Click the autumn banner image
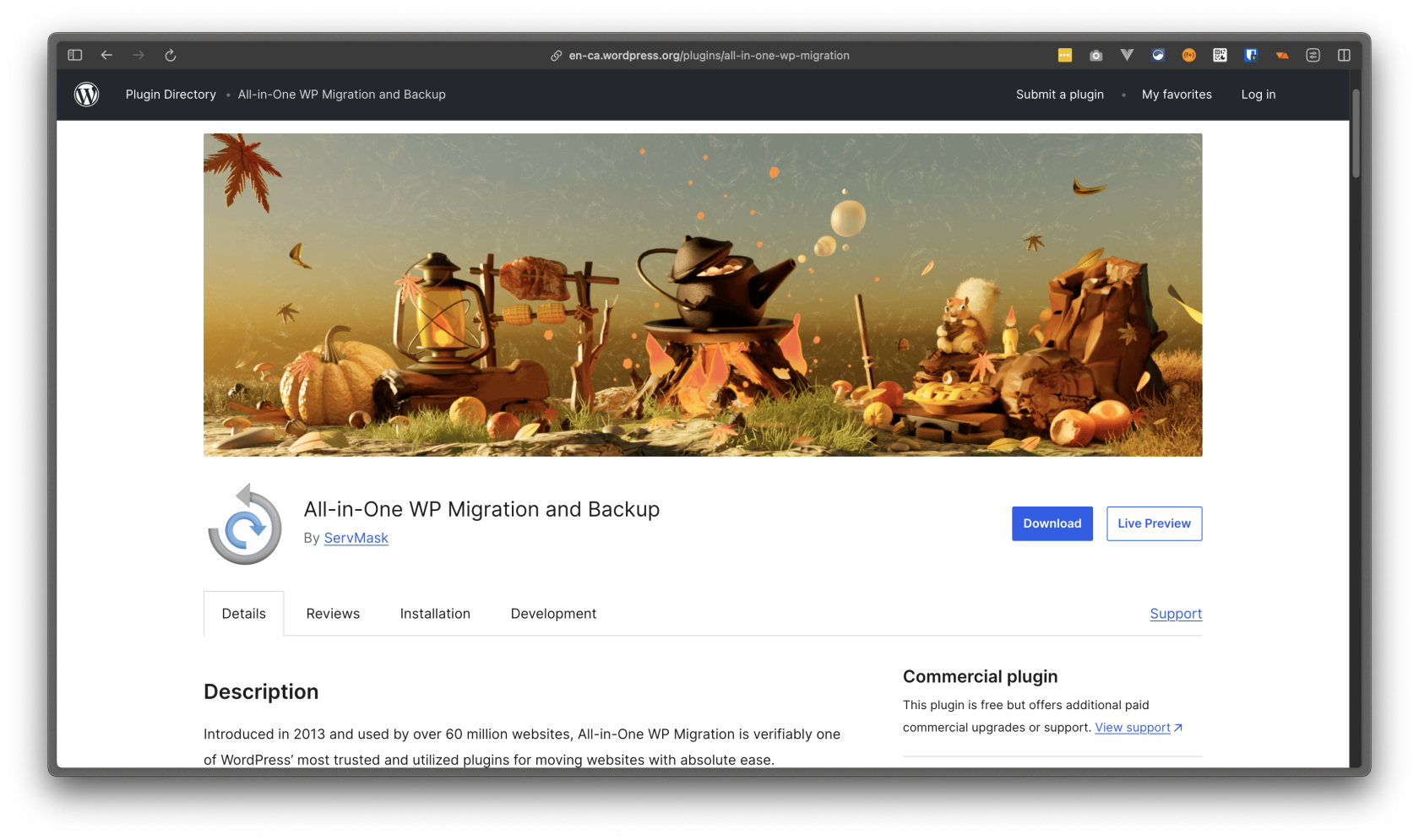 (703, 295)
